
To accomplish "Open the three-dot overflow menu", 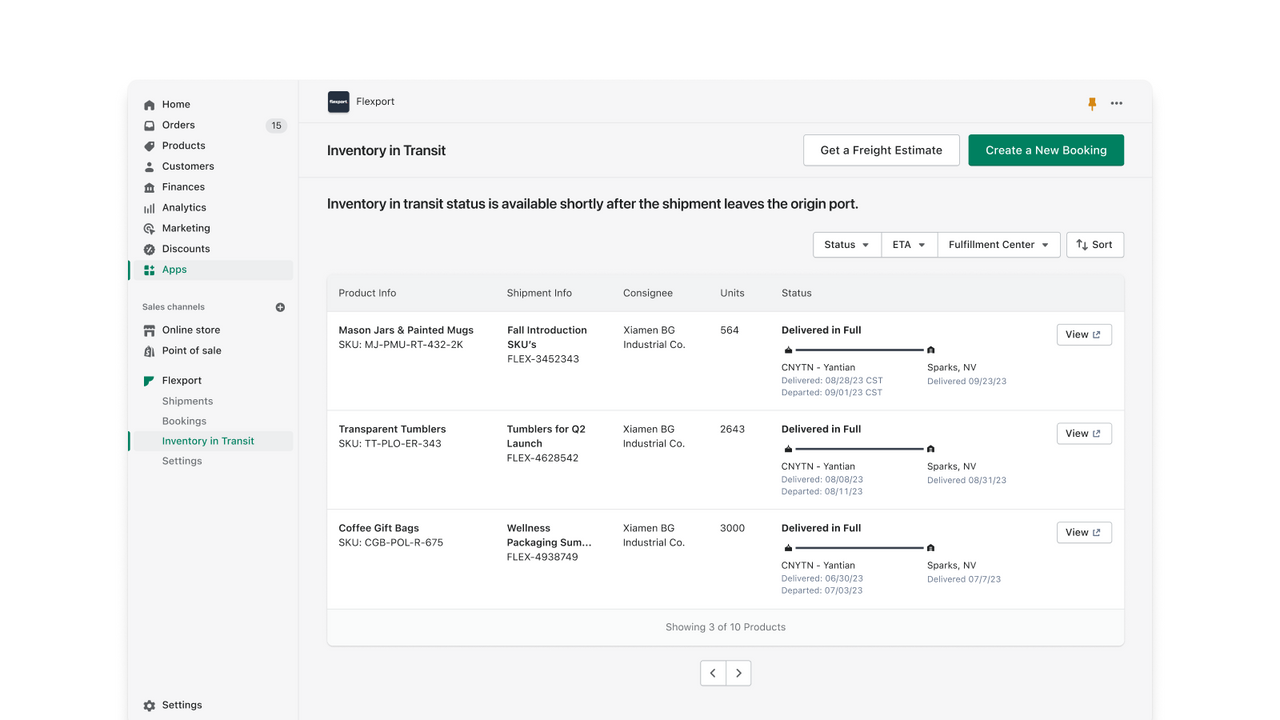I will point(1117,102).
